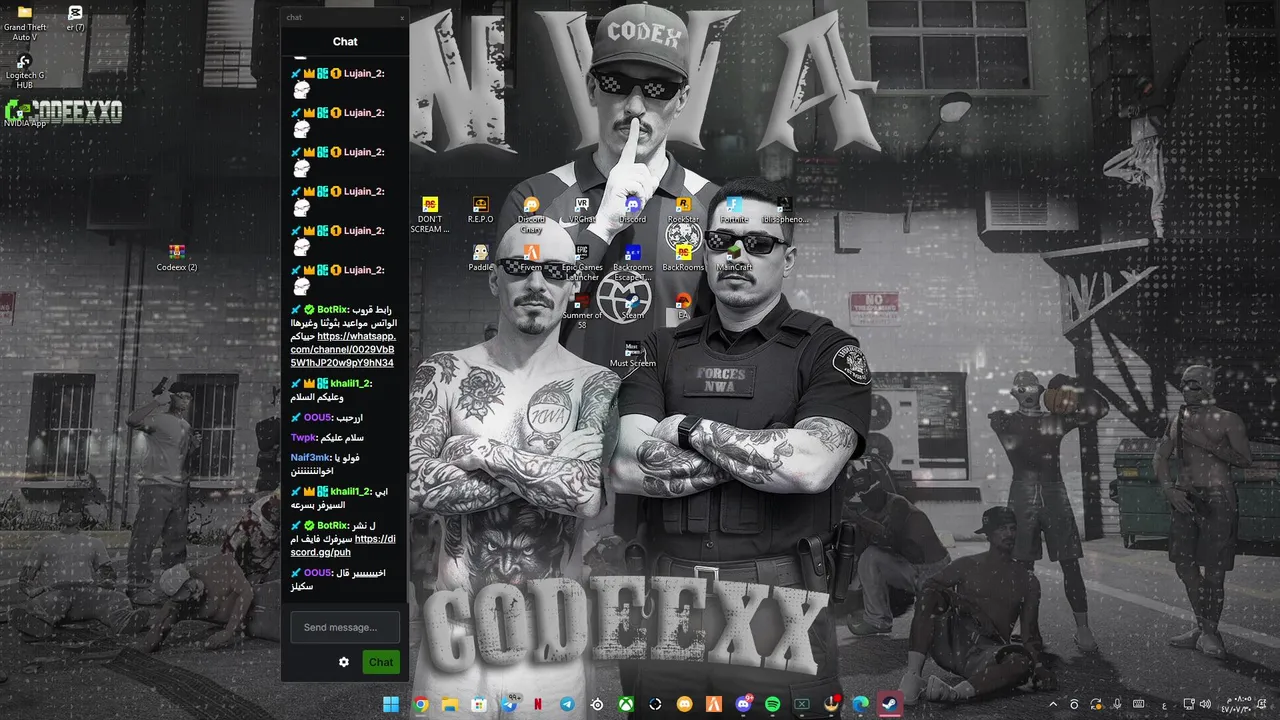Launch Fivem from the desktop shortcut
1280x720 pixels.
pos(531,258)
